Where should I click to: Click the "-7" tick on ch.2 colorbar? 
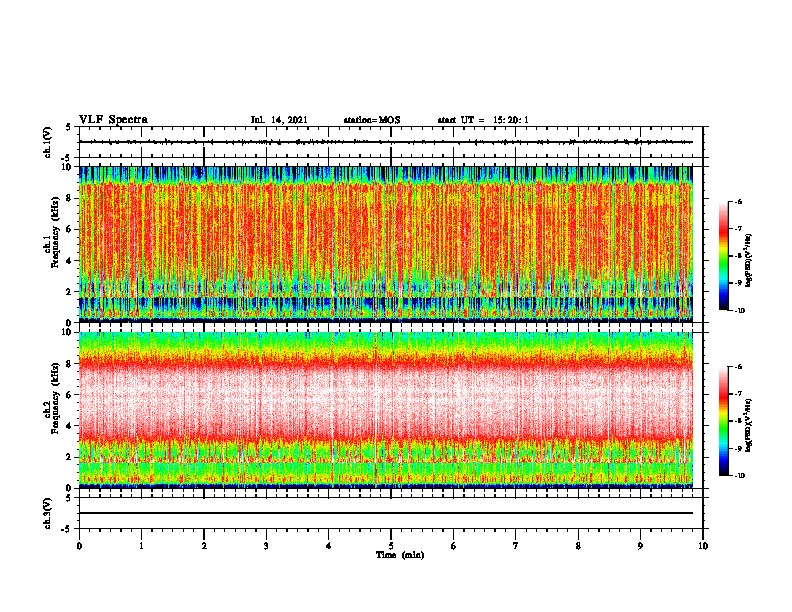[738, 394]
